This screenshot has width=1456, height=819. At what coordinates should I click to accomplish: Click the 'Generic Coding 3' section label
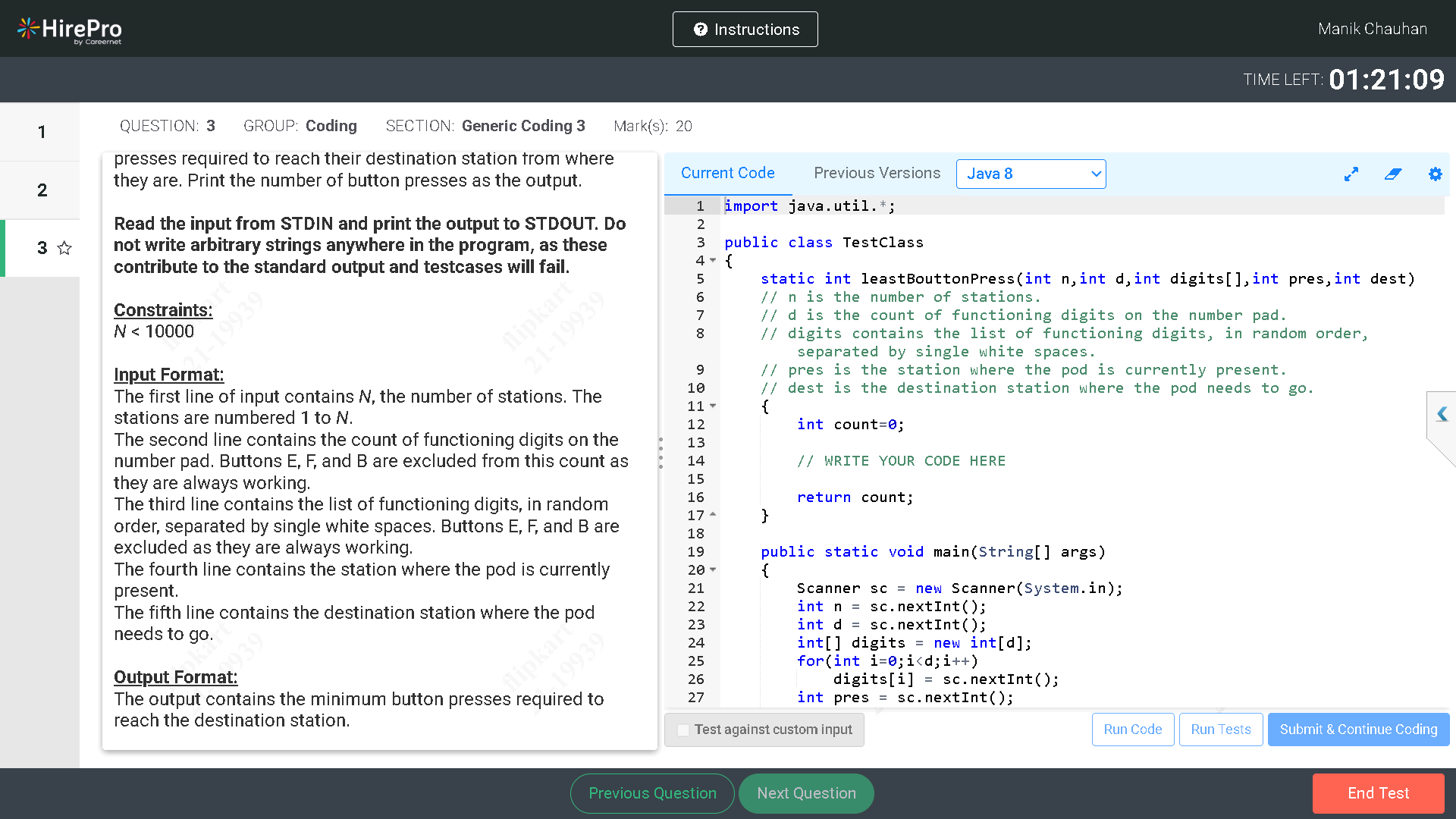click(x=523, y=126)
